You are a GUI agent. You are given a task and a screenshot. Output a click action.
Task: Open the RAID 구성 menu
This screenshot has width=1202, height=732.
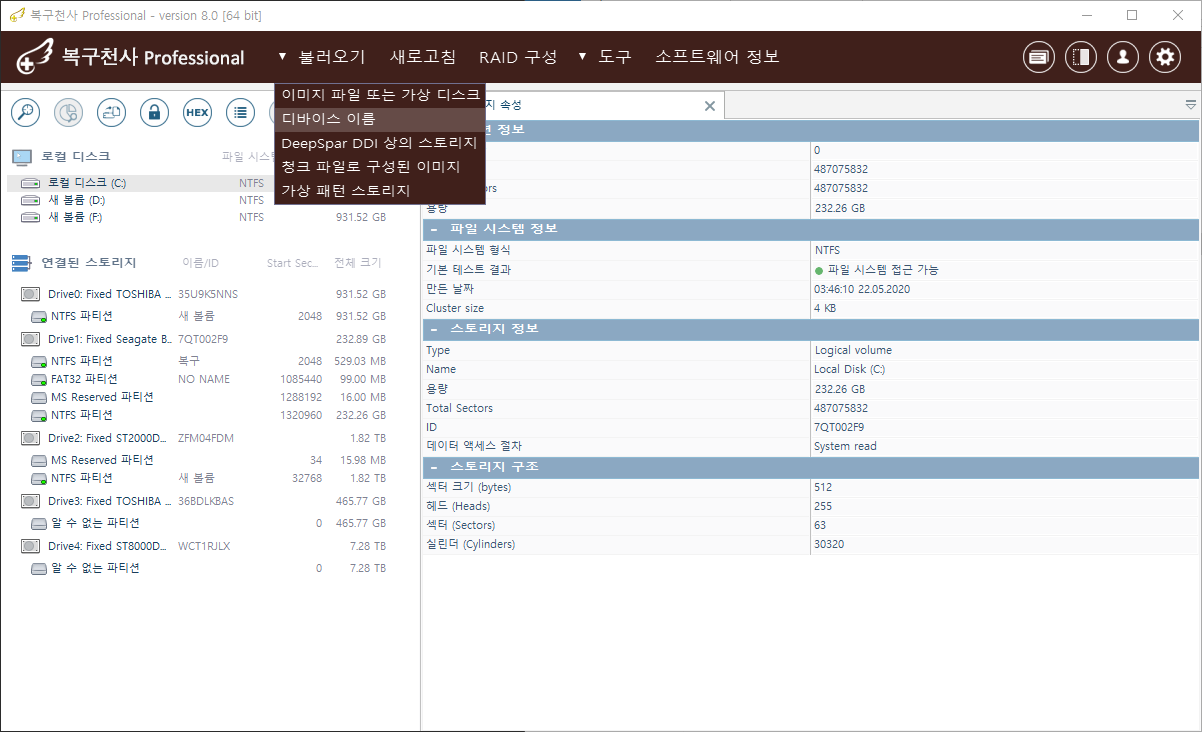coord(517,57)
